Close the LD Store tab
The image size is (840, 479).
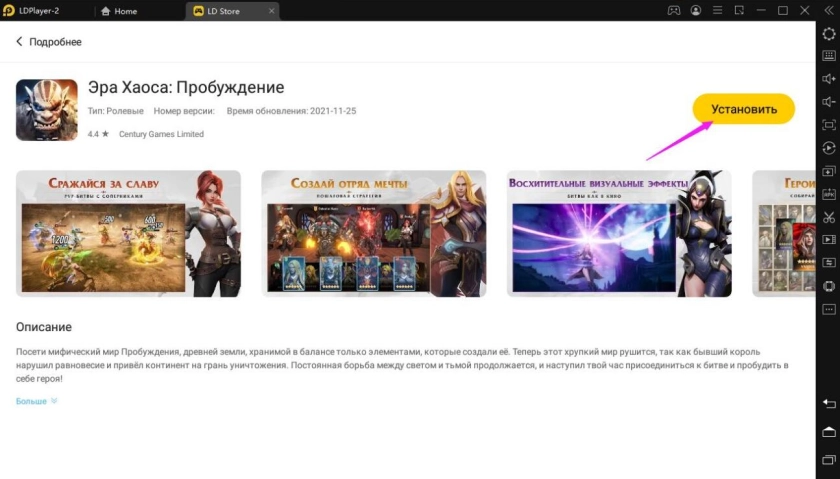point(272,11)
